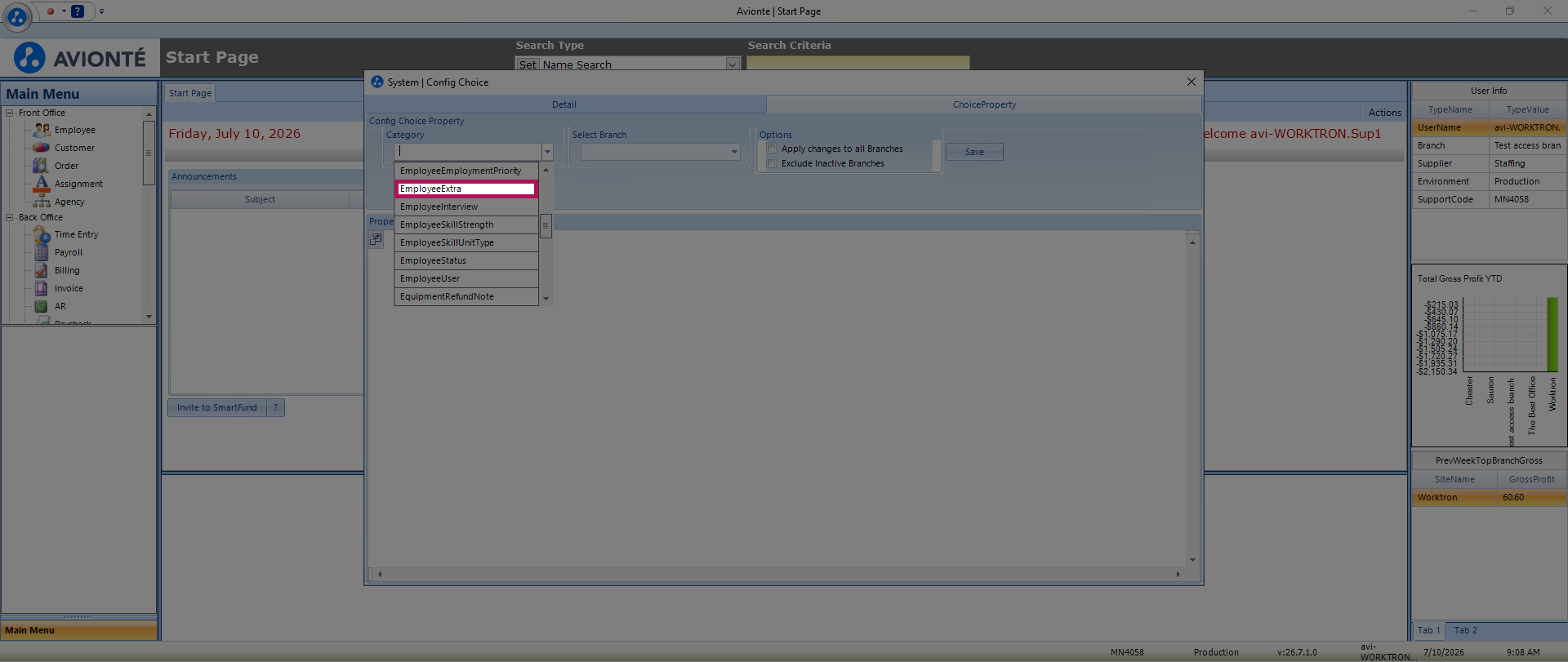Click the Main Menu bar at the bottom
This screenshot has height=662, width=1568.
(x=79, y=630)
